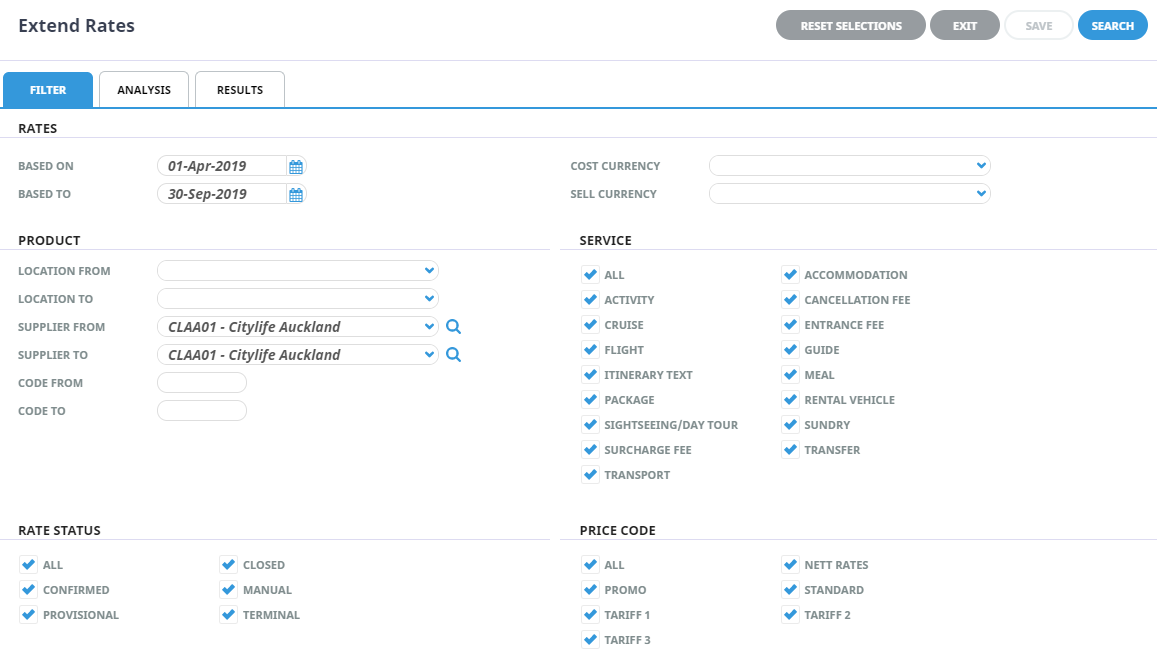Toggle the Transfer service checkbox
Screen dimensions: 1157x664
(790, 451)
